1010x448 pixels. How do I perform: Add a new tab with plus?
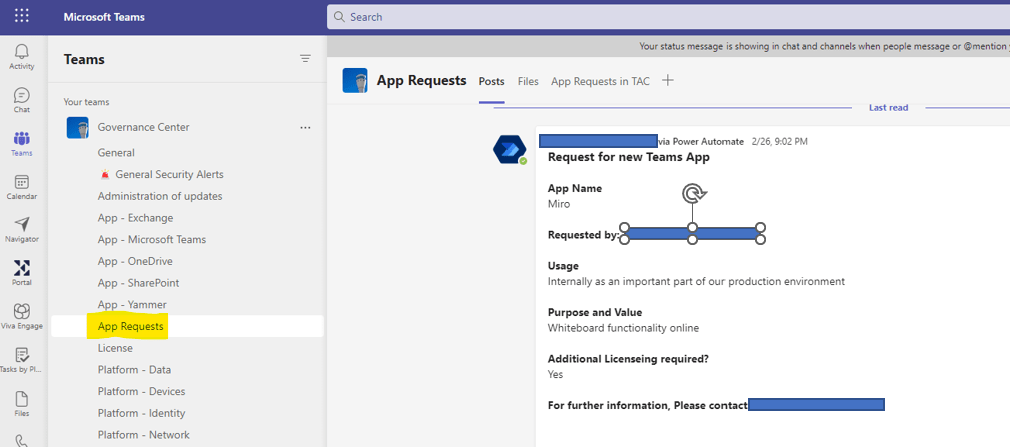[x=668, y=81]
